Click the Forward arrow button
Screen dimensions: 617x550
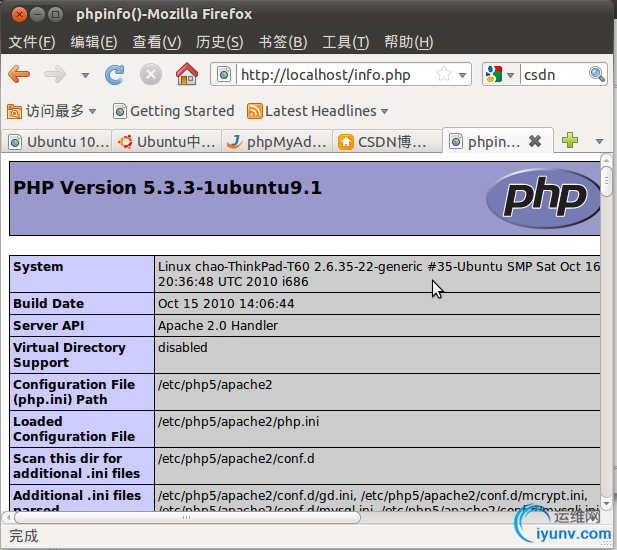pos(55,74)
